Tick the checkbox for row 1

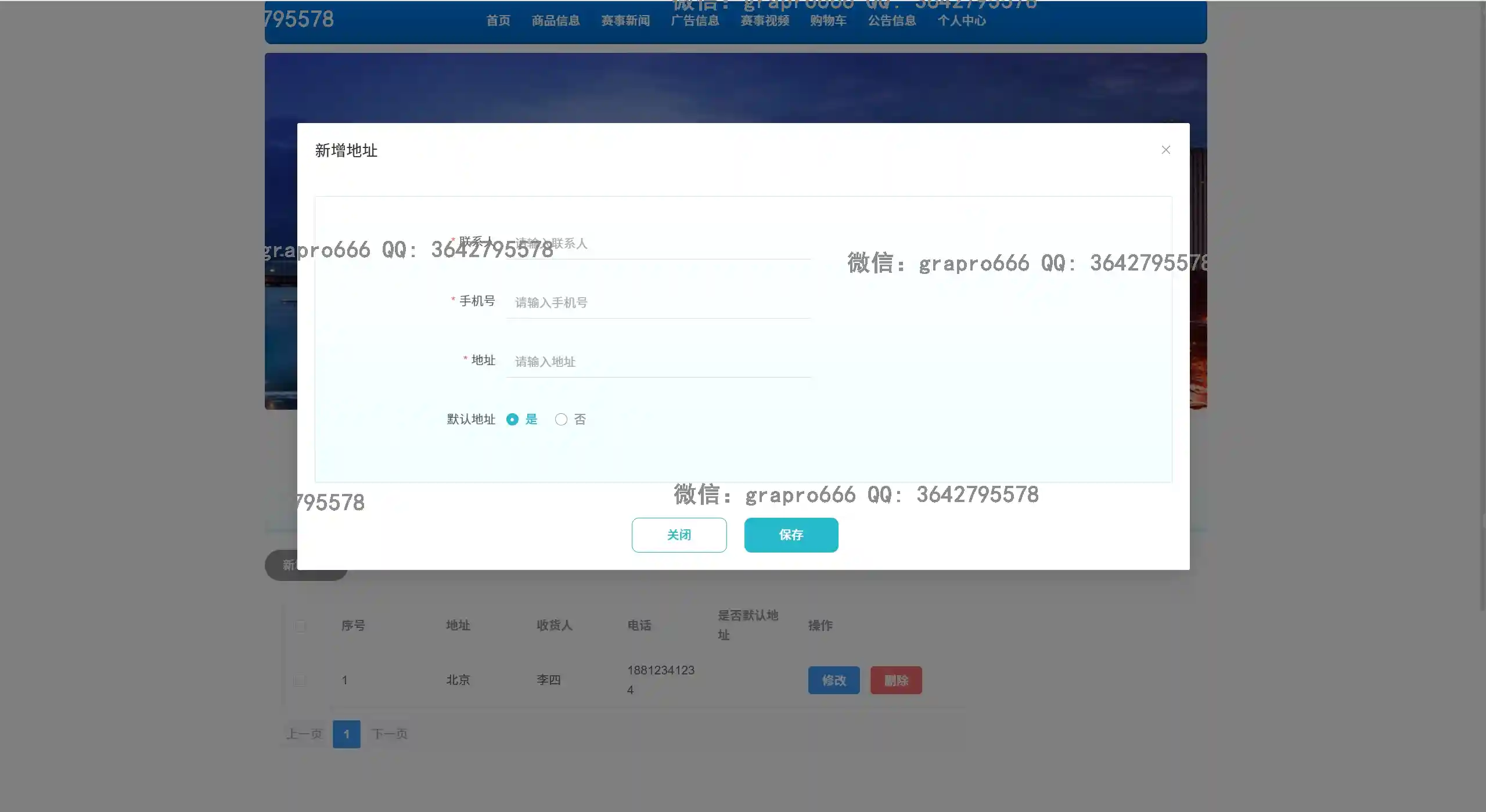coord(300,680)
